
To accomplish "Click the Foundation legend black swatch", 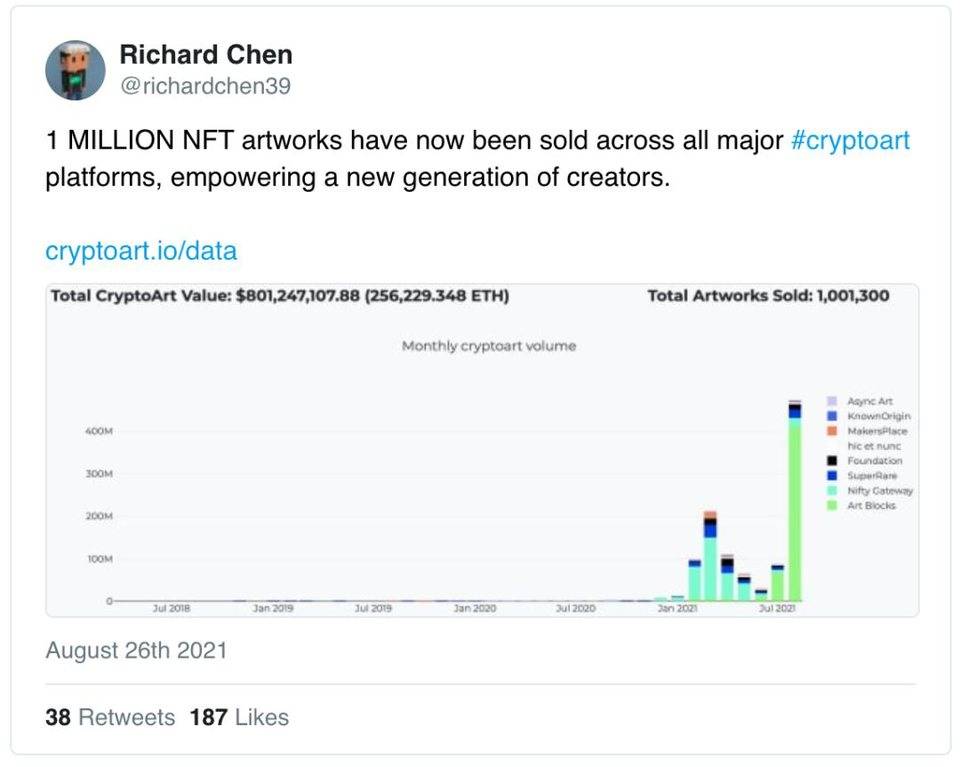I will tap(831, 460).
